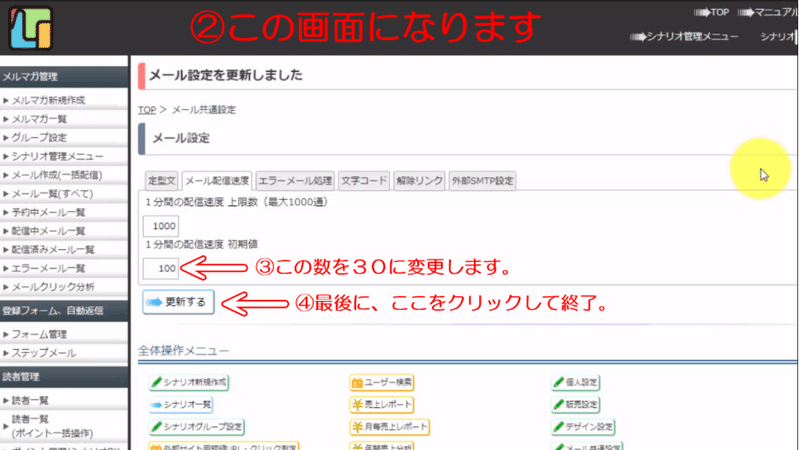Expand メルマガ新規作成 sidebar item
Viewport: 800px width, 450px height.
pyautogui.click(x=64, y=100)
